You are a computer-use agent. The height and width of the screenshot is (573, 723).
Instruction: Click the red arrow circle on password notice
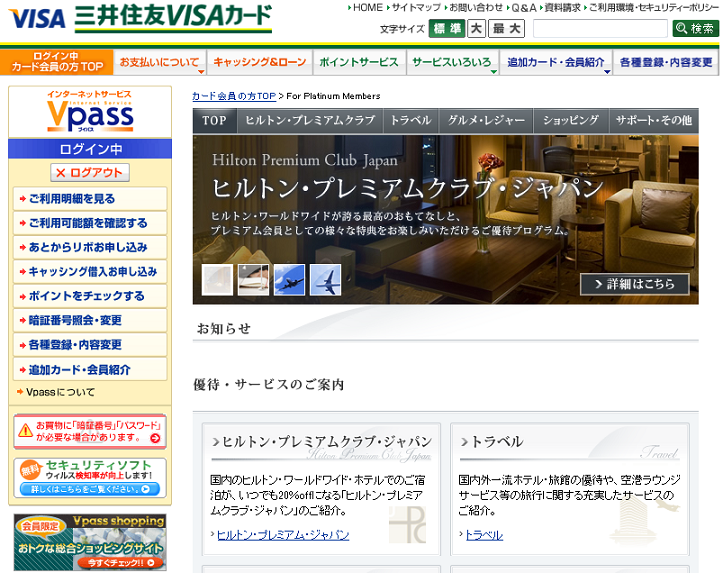tap(155, 438)
